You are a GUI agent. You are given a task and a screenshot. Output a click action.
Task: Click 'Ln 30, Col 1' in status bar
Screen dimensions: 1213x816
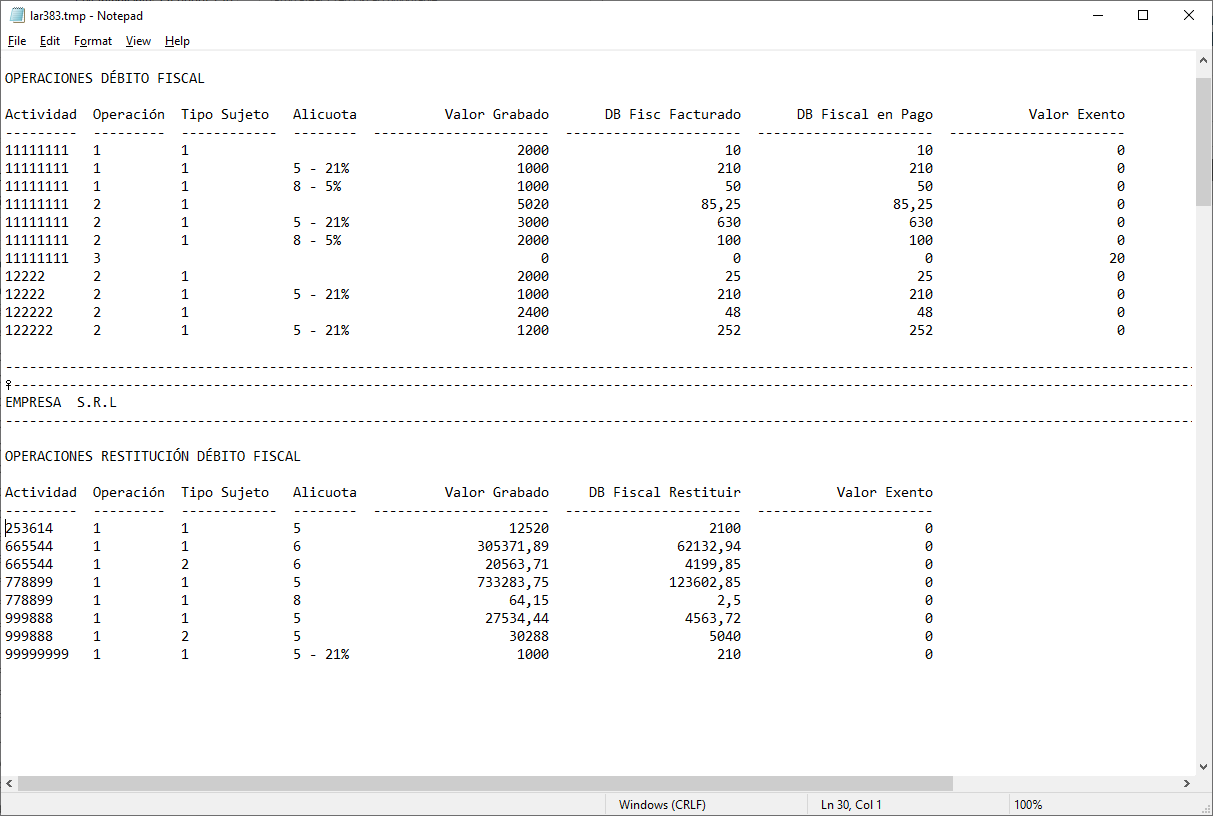pyautogui.click(x=851, y=805)
